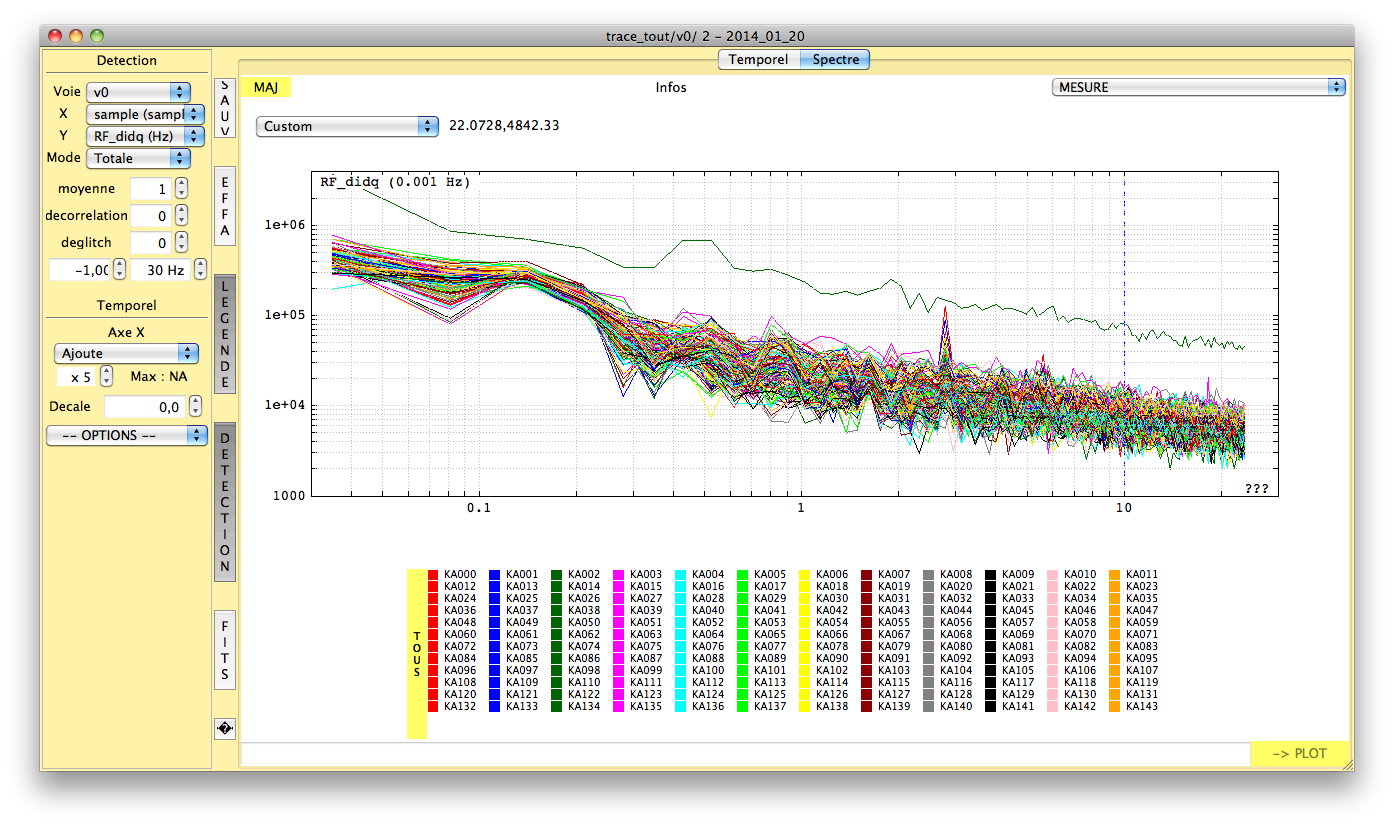Toggle the DETECTION vertical button
1394x826 pixels.
[225, 502]
